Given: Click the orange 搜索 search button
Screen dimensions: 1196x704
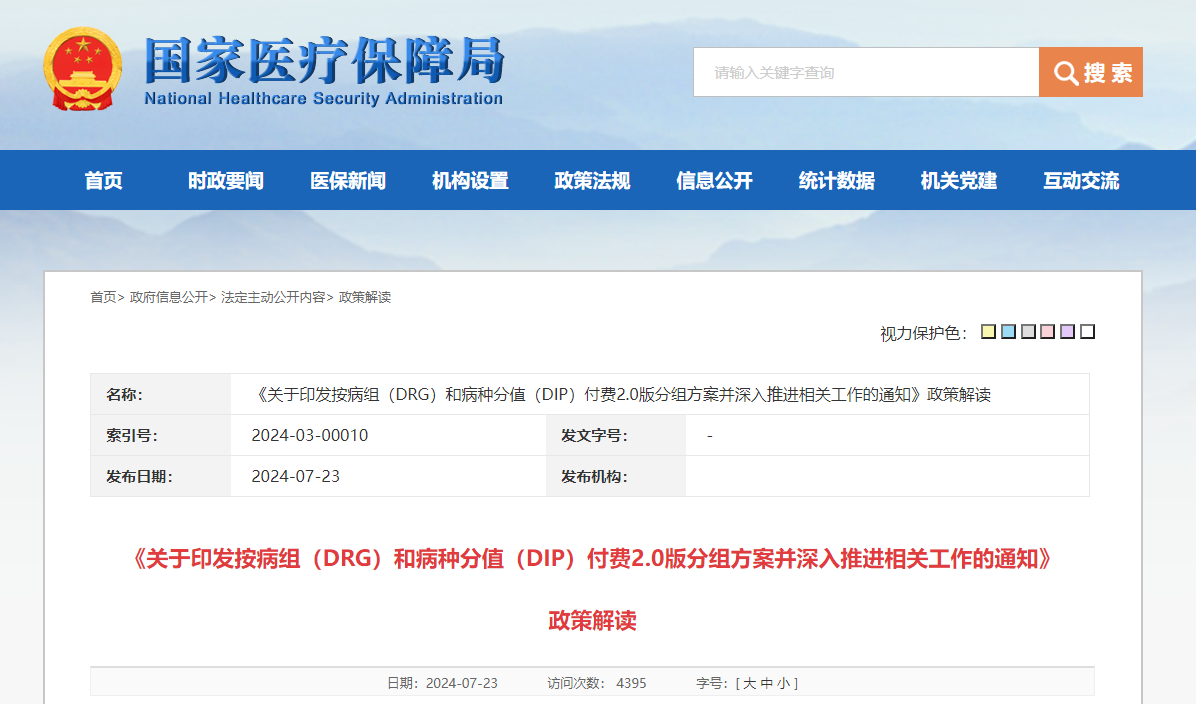Looking at the screenshot, I should [1090, 72].
